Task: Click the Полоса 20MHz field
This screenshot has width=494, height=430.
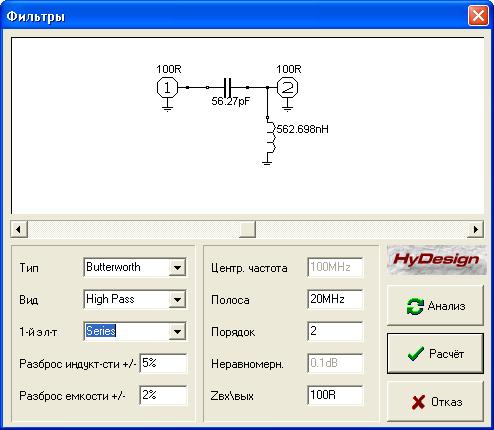Action: coord(335,299)
